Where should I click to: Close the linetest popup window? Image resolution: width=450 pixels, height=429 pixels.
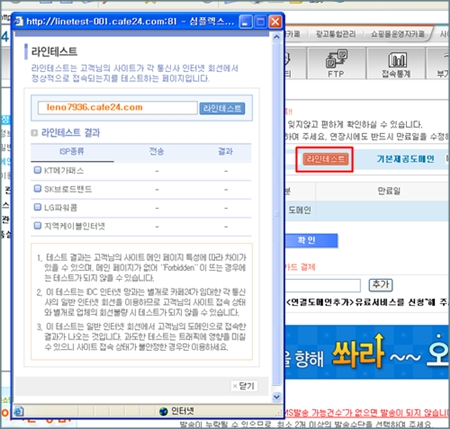coord(275,22)
